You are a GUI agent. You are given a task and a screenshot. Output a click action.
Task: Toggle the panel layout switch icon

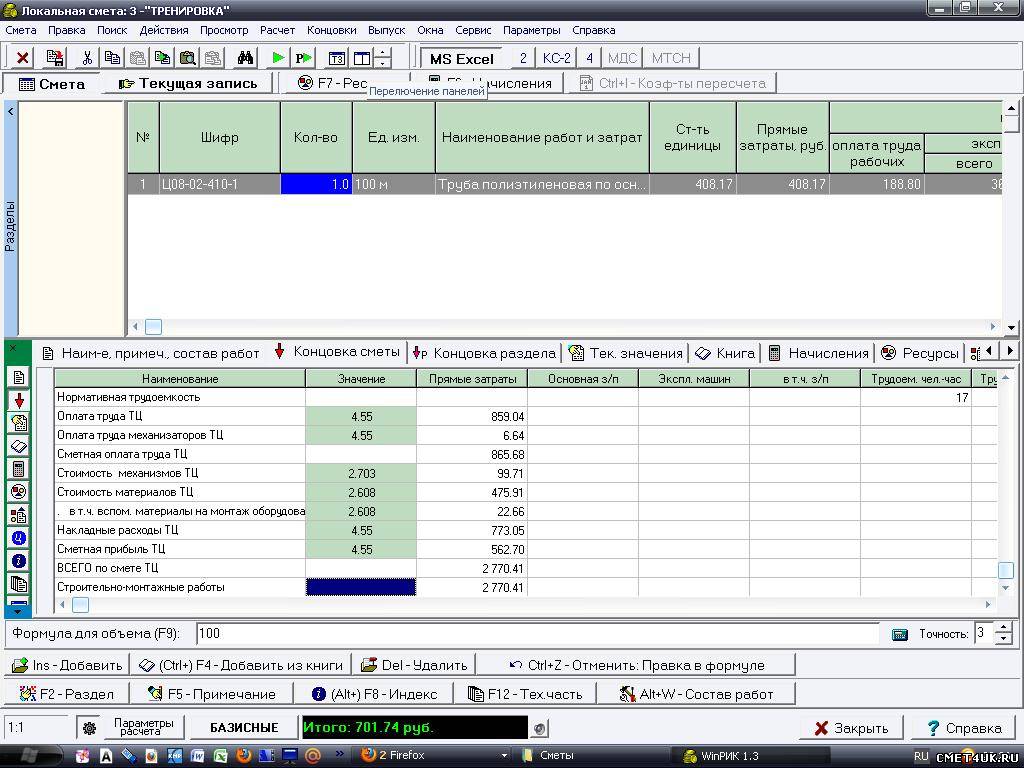362,58
